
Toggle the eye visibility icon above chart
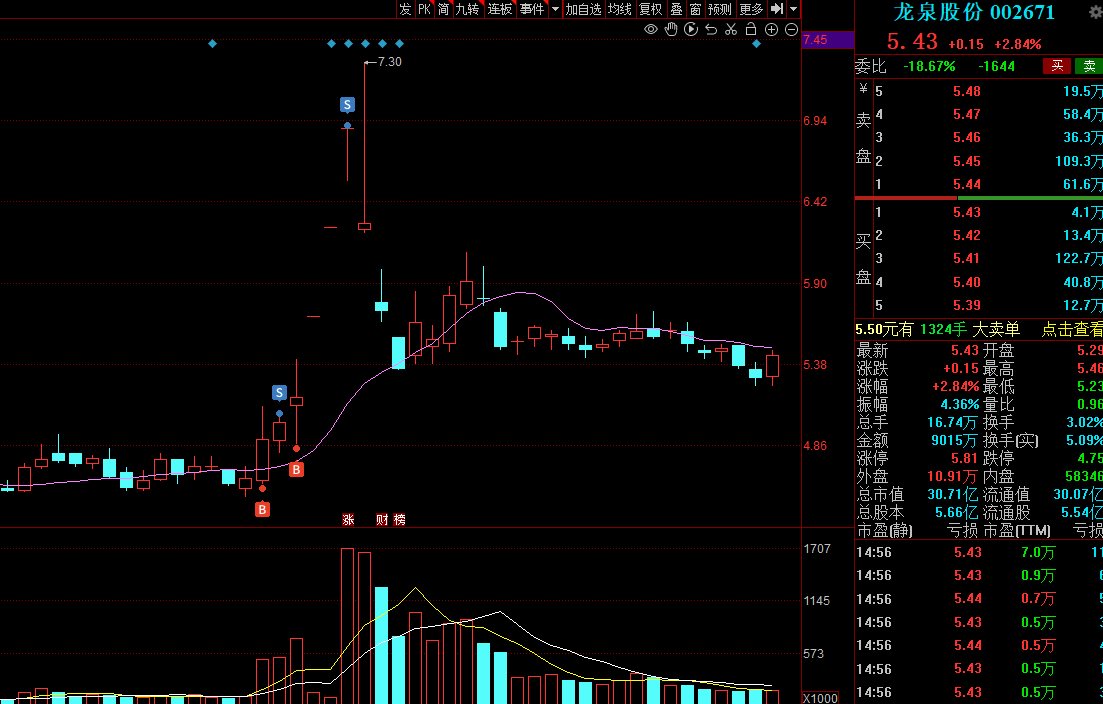pos(651,30)
